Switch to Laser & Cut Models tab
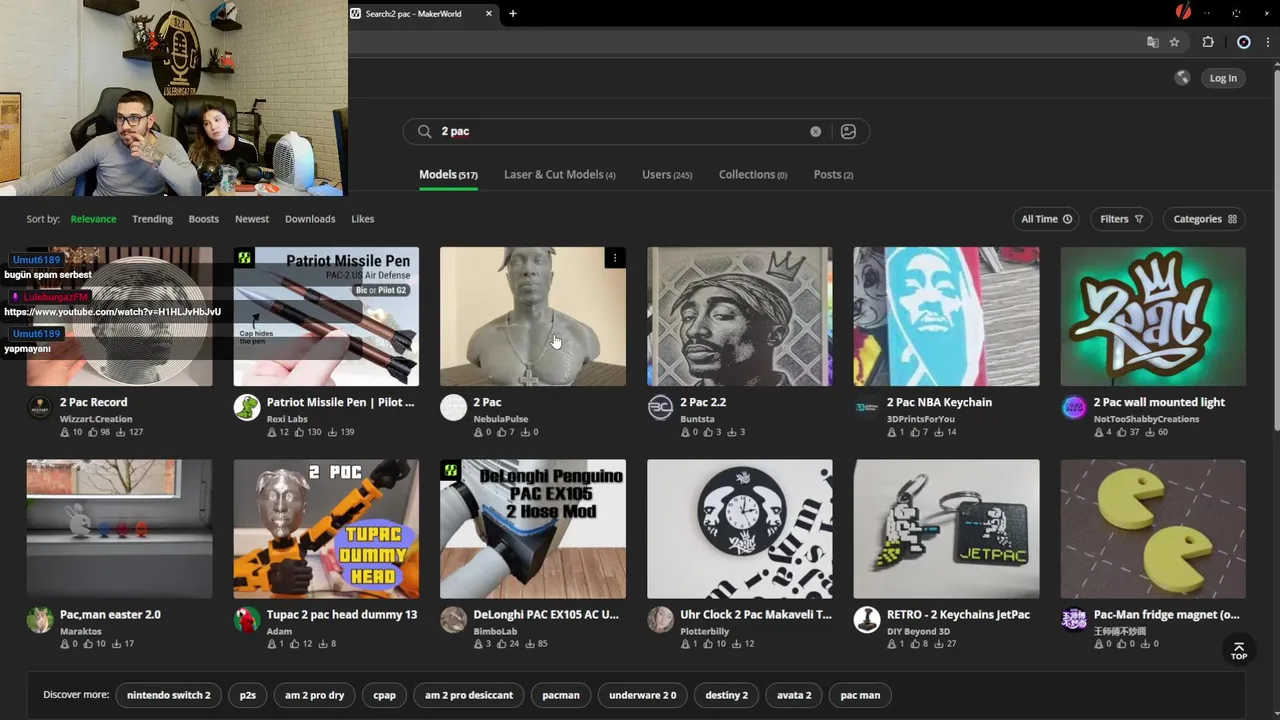 [559, 175]
